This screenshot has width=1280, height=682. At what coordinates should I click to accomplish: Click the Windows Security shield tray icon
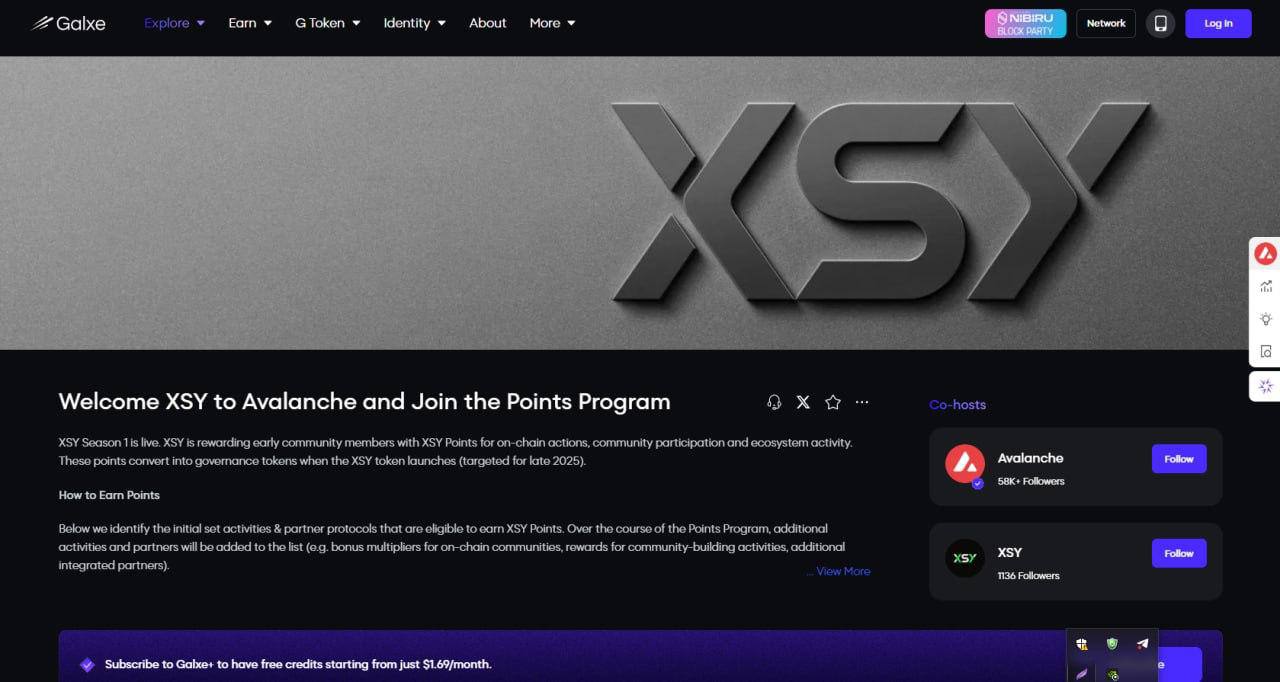1082,644
